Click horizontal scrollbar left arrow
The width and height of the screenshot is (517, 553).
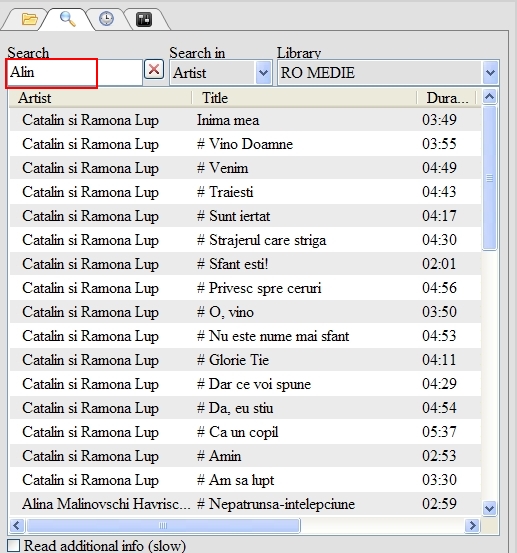point(17,525)
